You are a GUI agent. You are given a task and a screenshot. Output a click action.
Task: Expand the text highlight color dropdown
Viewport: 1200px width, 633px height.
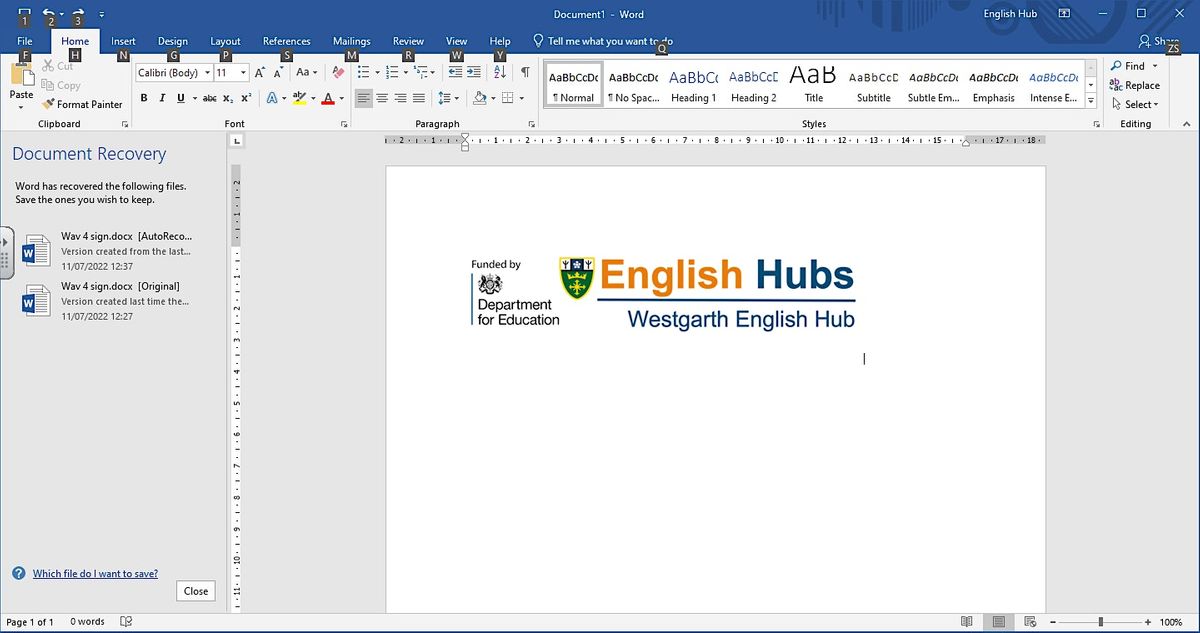click(x=313, y=98)
